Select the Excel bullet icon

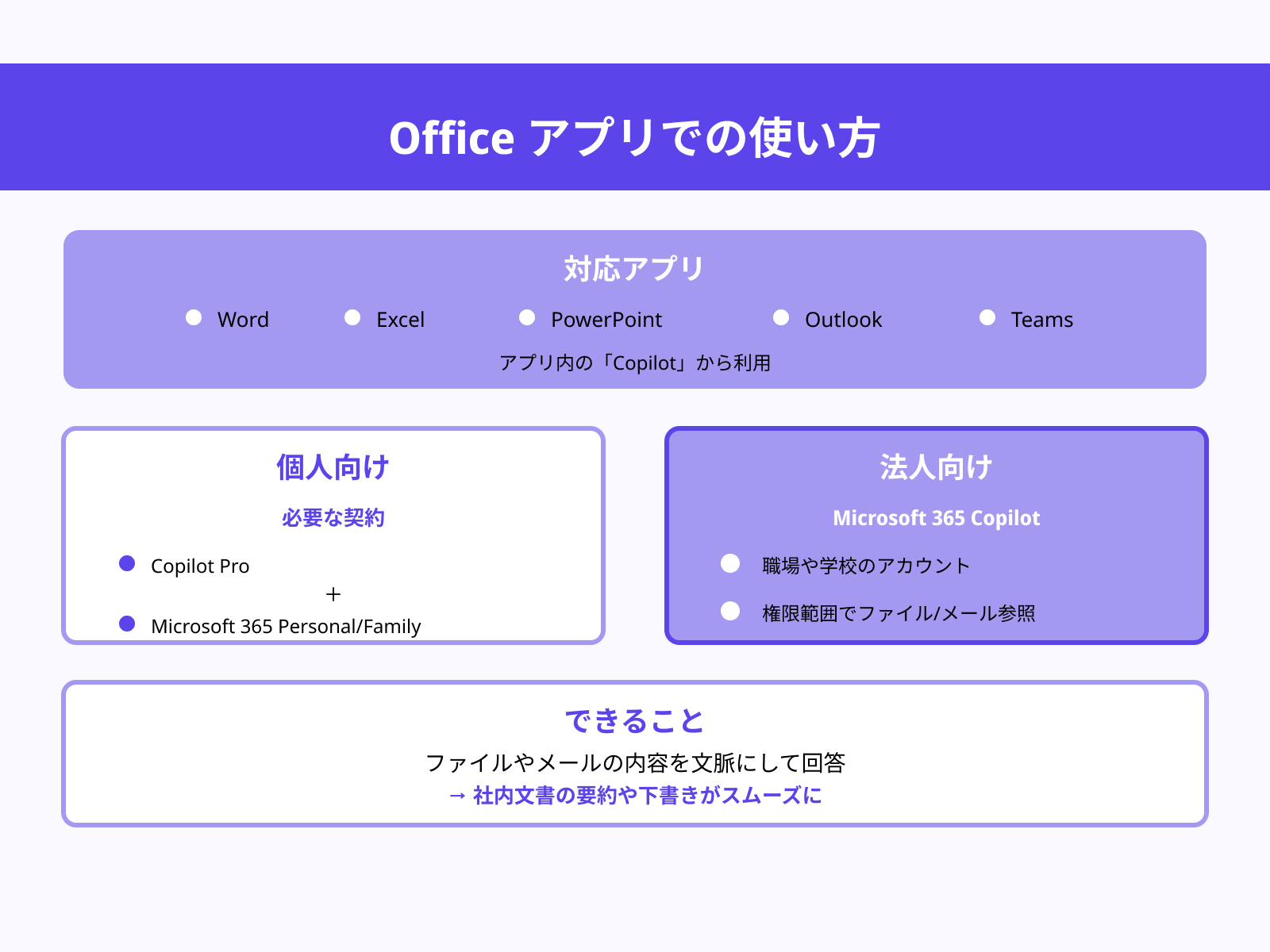pos(352,317)
